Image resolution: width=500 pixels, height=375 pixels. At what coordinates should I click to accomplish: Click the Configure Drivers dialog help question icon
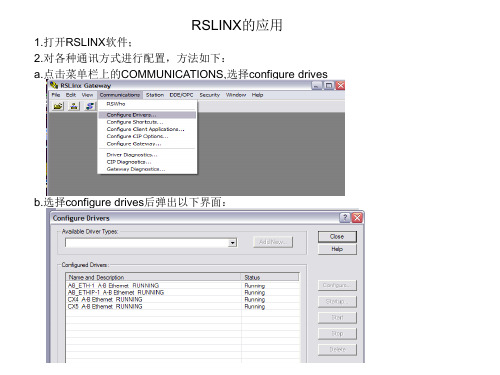tap(345, 218)
